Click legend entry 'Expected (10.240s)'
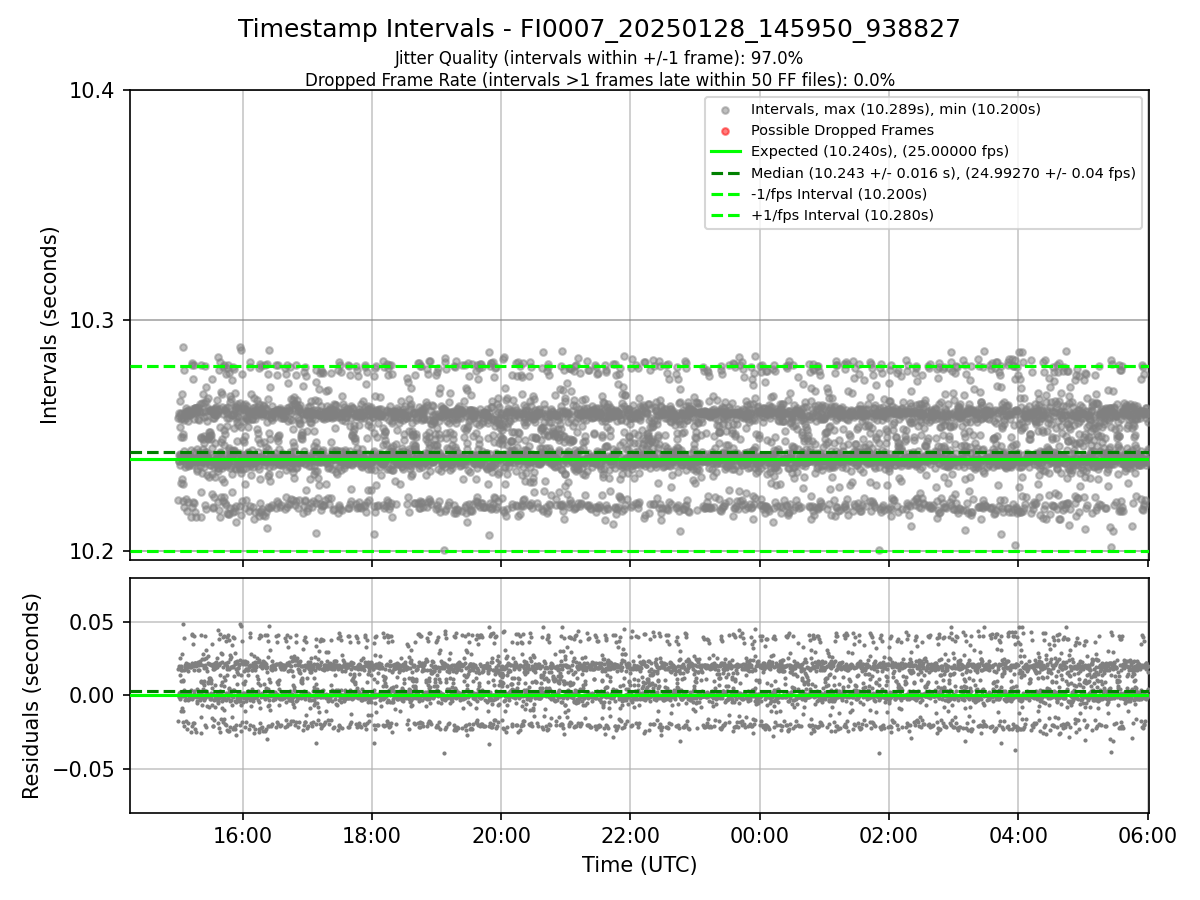 pyautogui.click(x=880, y=151)
